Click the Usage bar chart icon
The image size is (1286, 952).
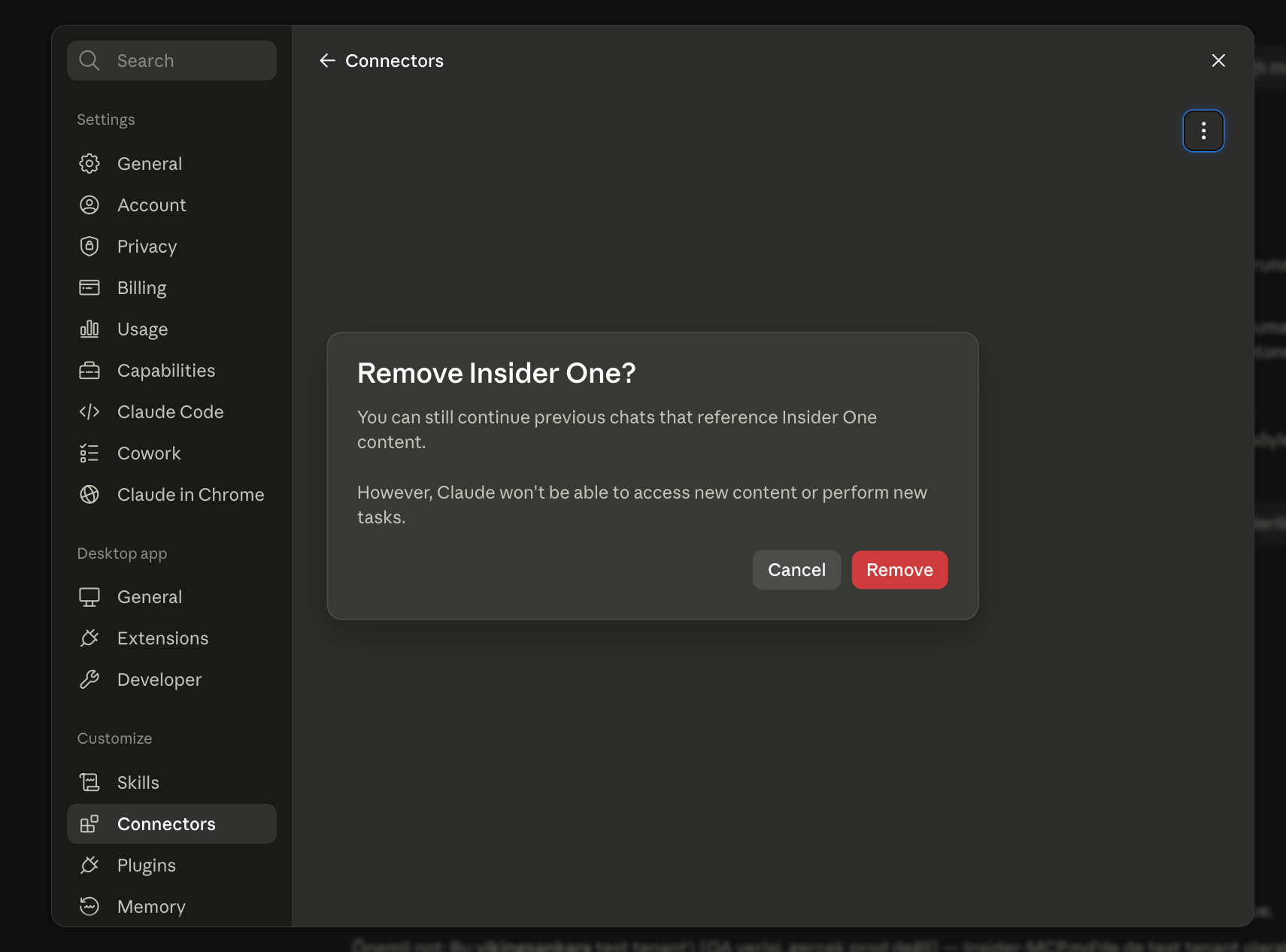pyautogui.click(x=89, y=329)
